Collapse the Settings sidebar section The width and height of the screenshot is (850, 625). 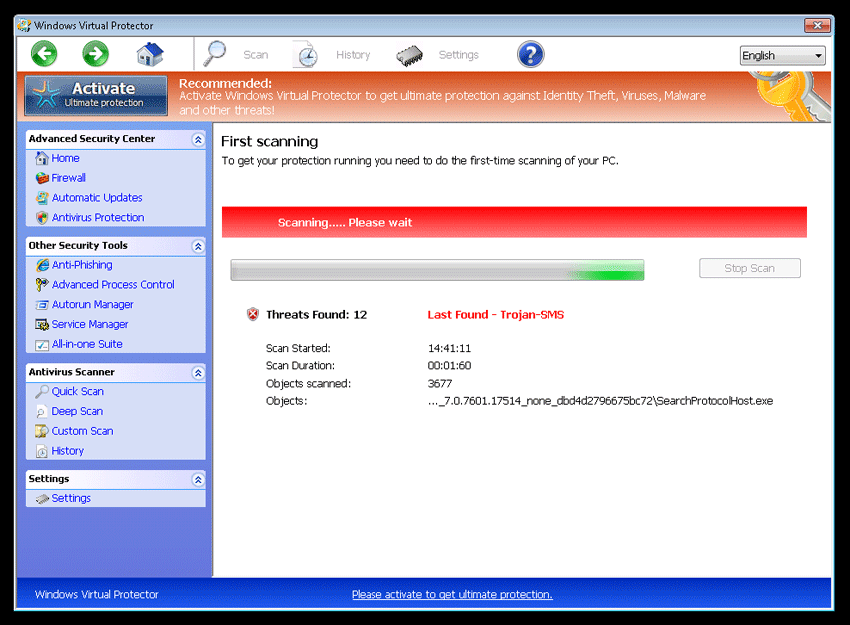pyautogui.click(x=198, y=480)
